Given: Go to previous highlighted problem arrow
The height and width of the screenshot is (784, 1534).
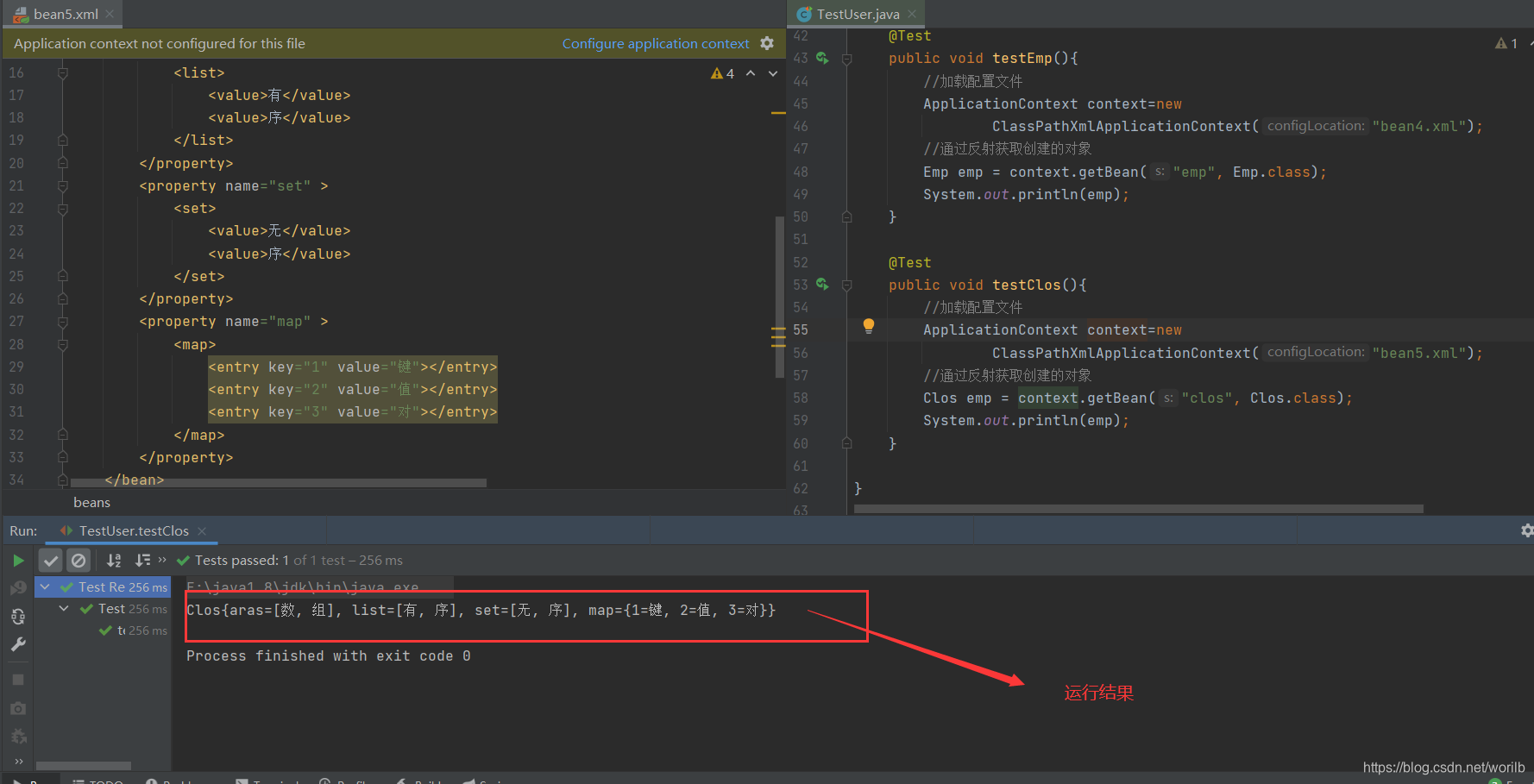Looking at the screenshot, I should click(751, 73).
